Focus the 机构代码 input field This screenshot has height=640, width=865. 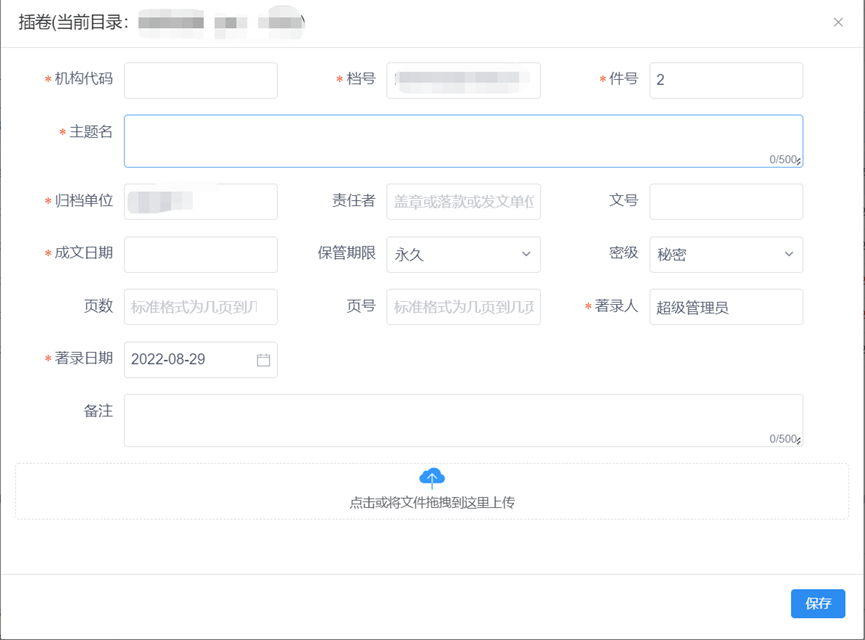pos(201,81)
